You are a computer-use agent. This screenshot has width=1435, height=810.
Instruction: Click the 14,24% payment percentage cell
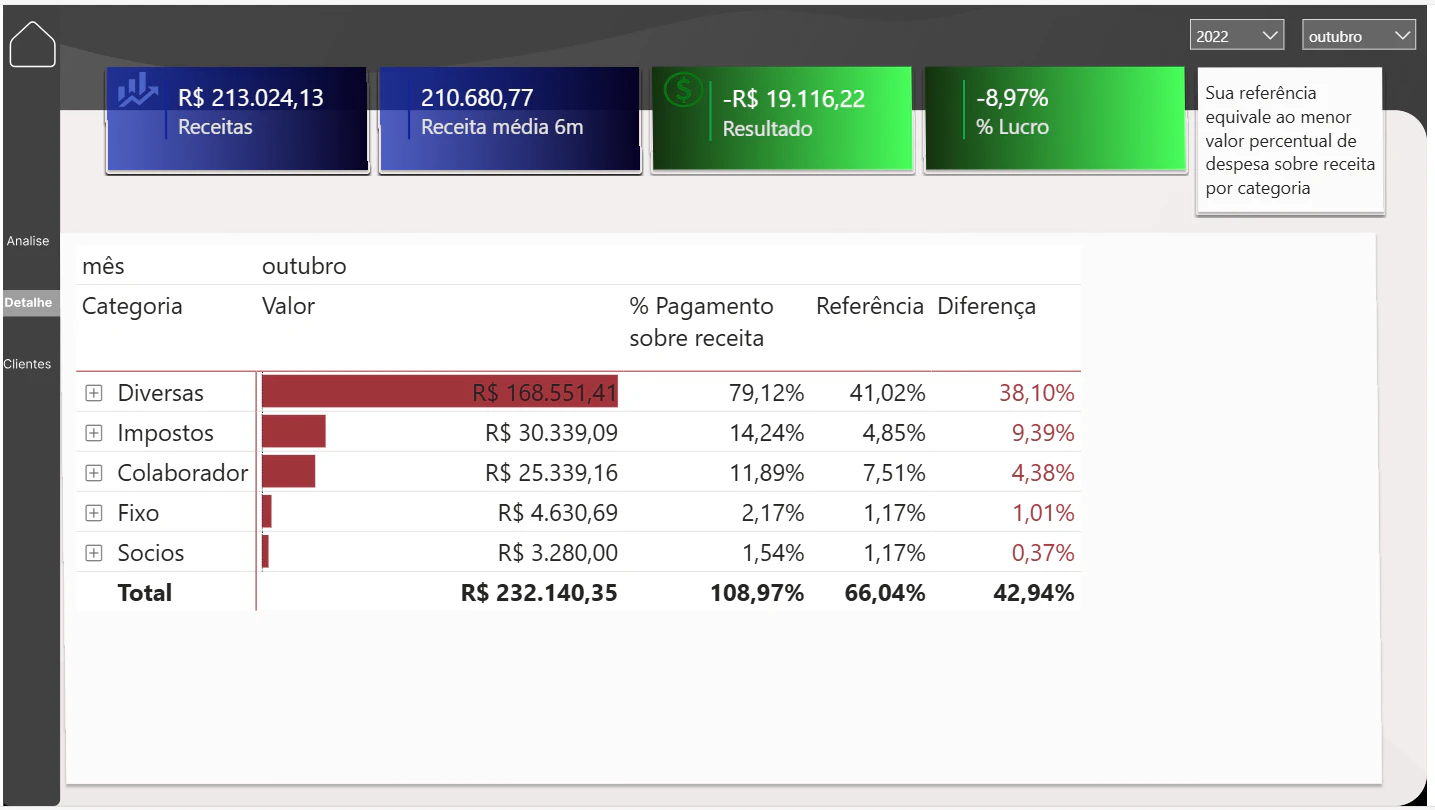click(x=767, y=433)
